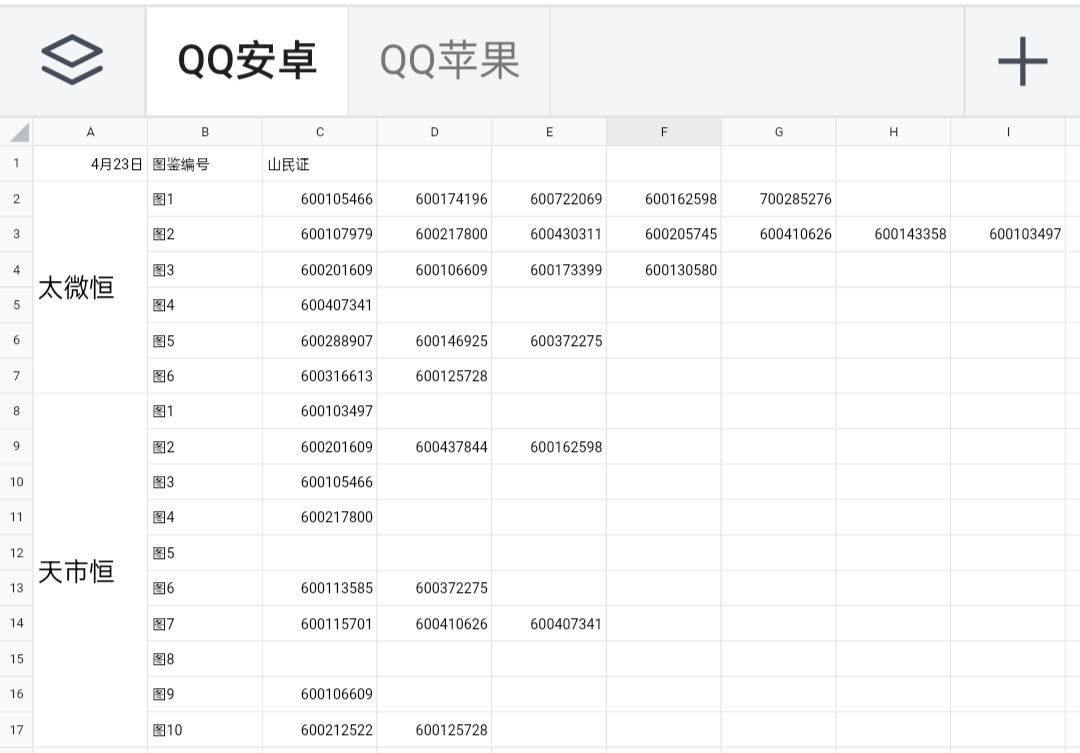Switch to the QQ安卓 sheet tab

[247, 61]
